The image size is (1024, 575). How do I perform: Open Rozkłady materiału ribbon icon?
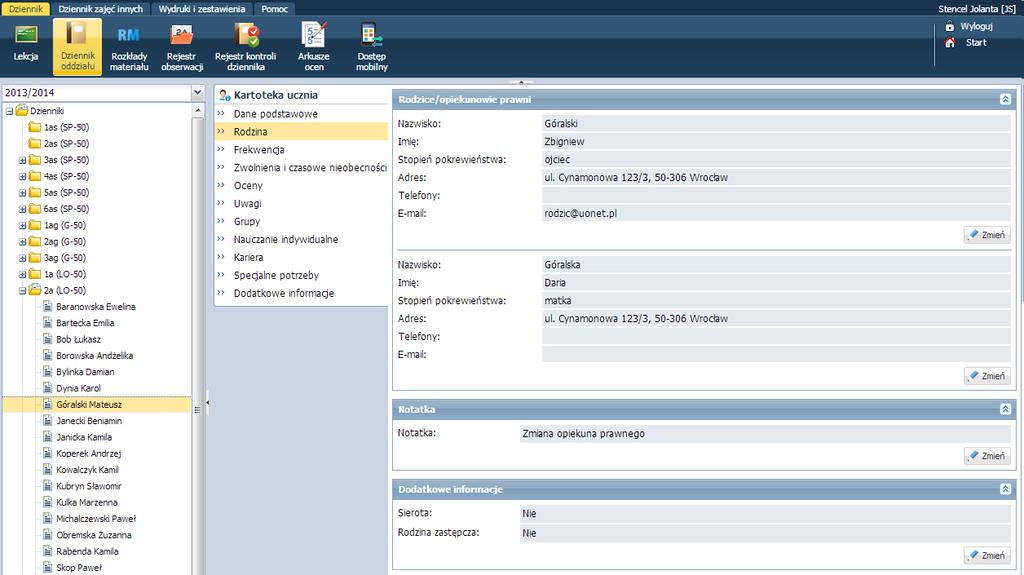[129, 35]
